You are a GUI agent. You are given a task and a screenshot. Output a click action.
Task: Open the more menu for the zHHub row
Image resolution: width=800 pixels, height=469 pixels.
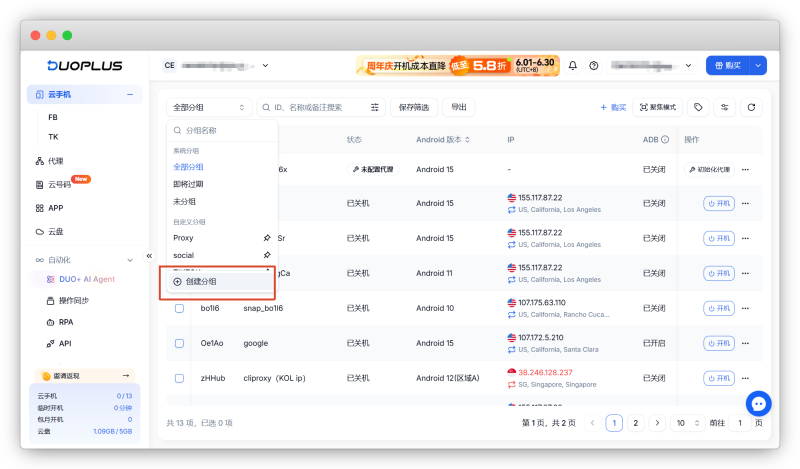745,378
